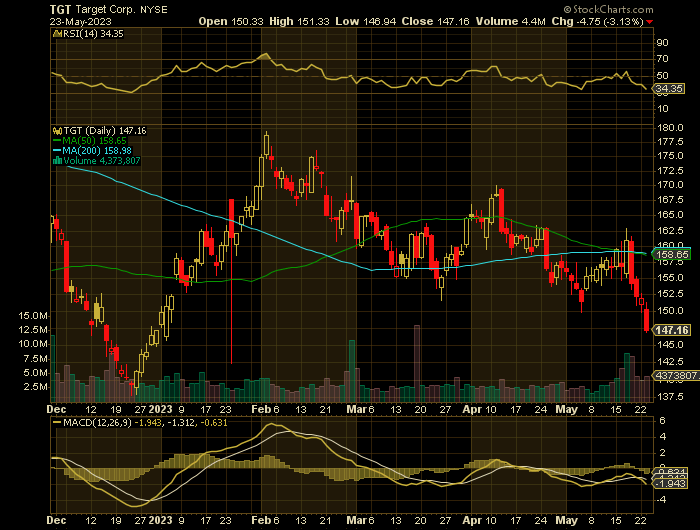700x530 pixels.
Task: Click the cyan MA(200) 158.98 legend
Action: tap(92, 151)
